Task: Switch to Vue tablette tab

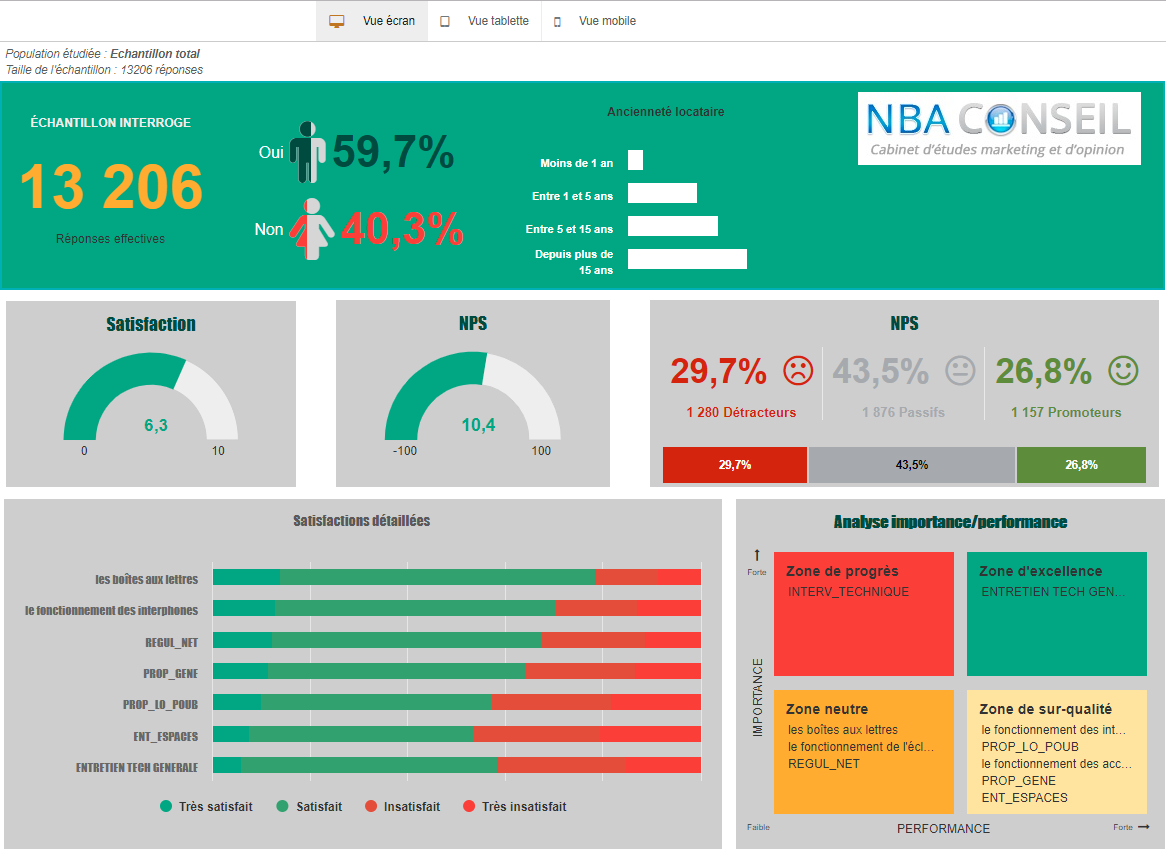Action: [485, 21]
